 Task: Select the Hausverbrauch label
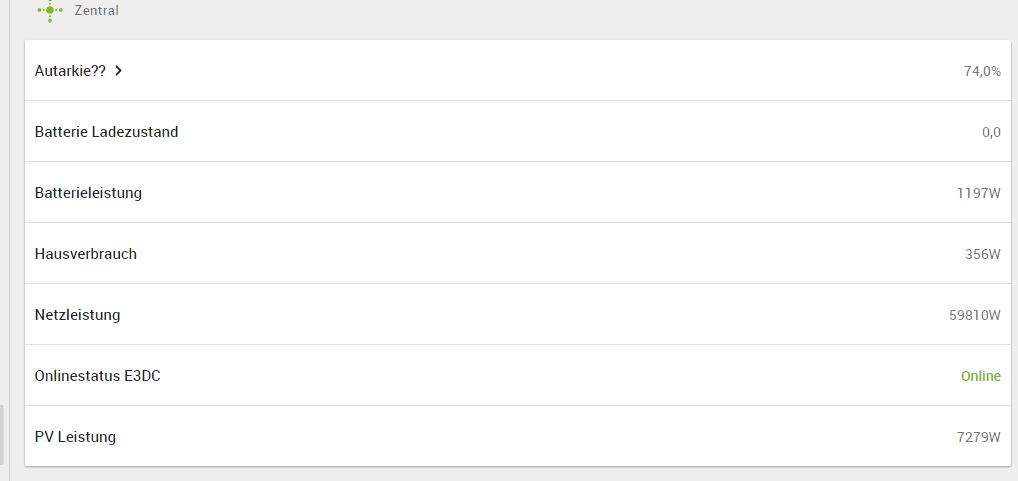(x=85, y=254)
